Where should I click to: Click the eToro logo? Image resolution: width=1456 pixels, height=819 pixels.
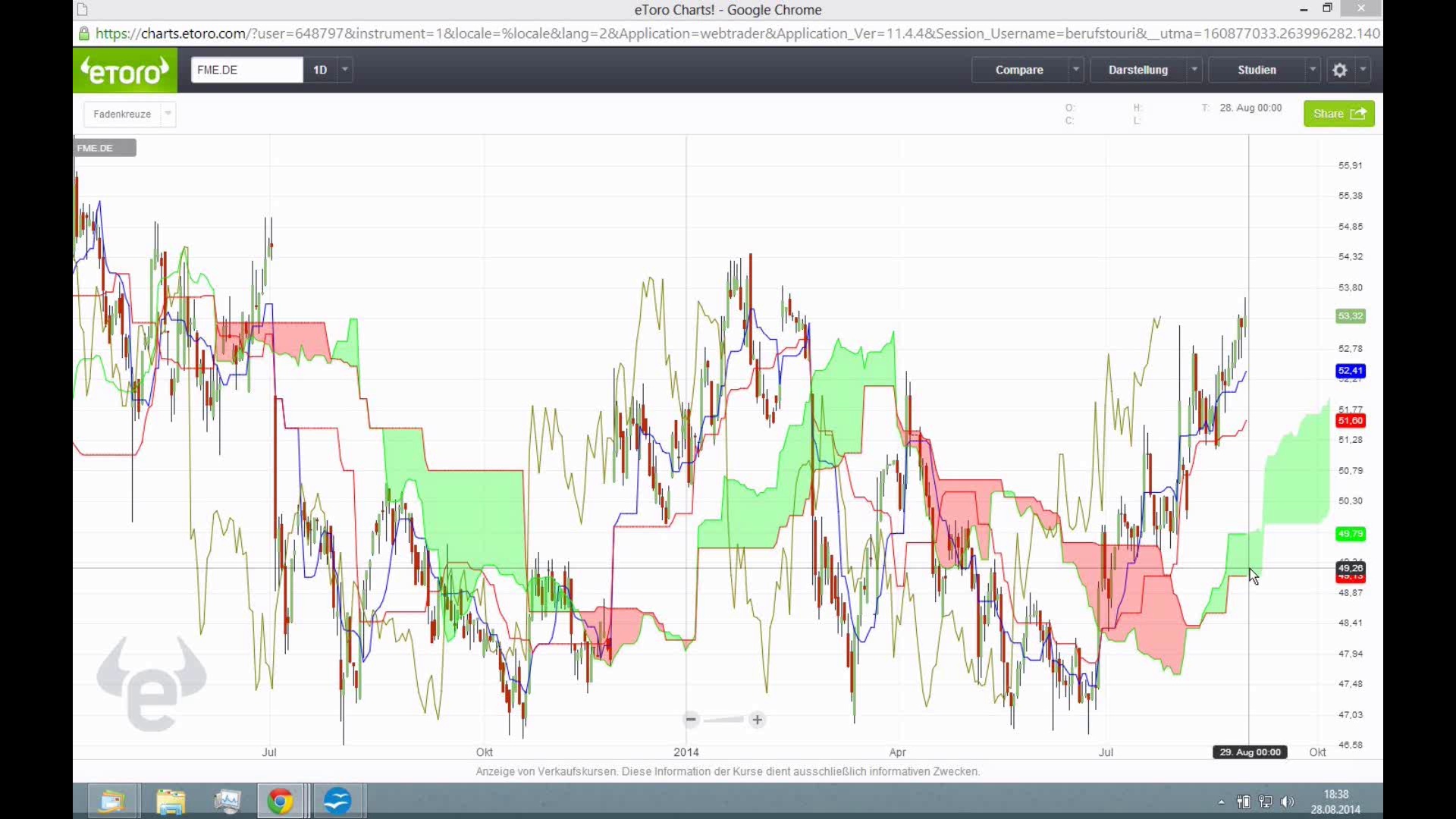[125, 71]
